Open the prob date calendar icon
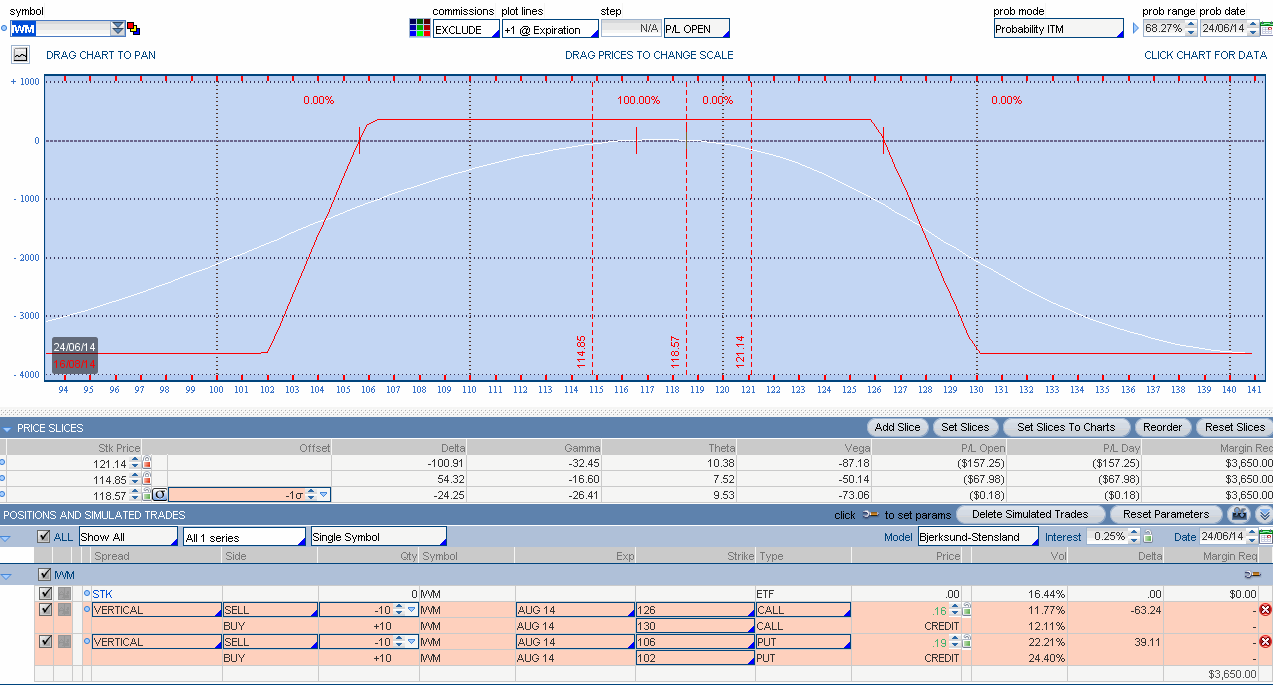1273x687 pixels. click(1265, 29)
